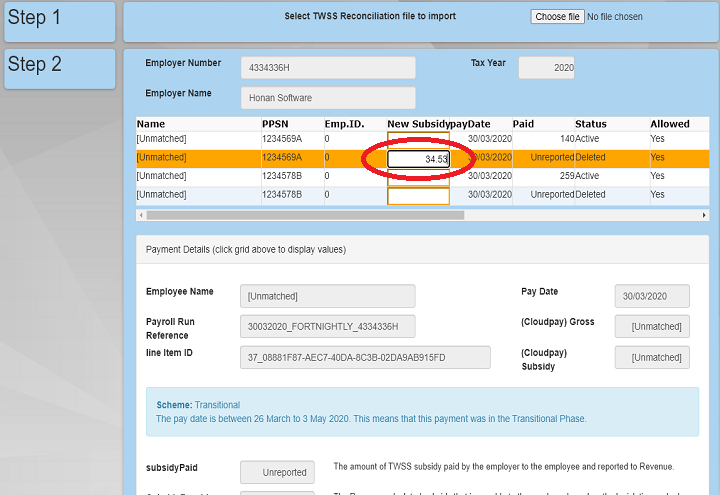Click the Employer Name field Honan Software

click(x=327, y=98)
